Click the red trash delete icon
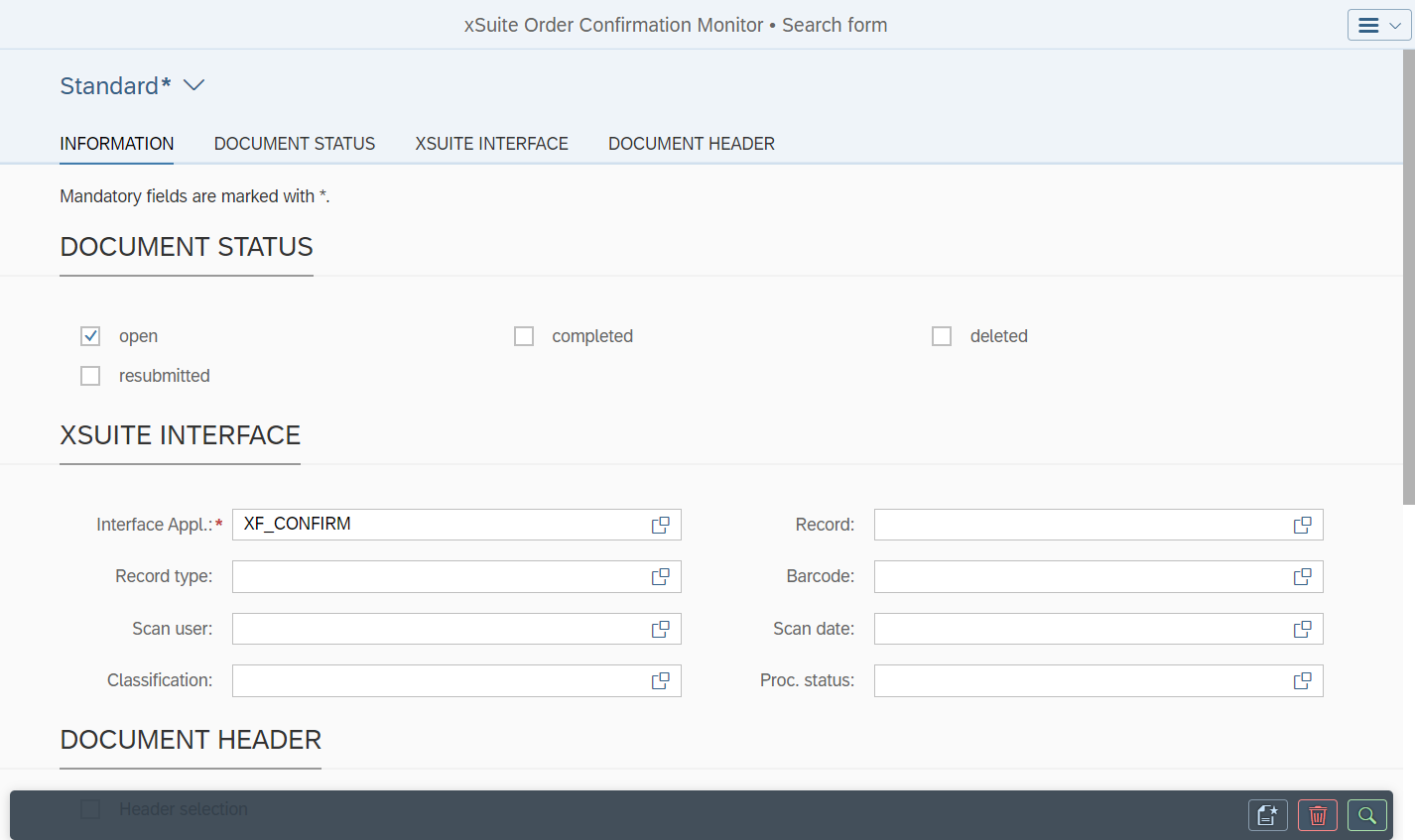The image size is (1415, 840). 1317,815
